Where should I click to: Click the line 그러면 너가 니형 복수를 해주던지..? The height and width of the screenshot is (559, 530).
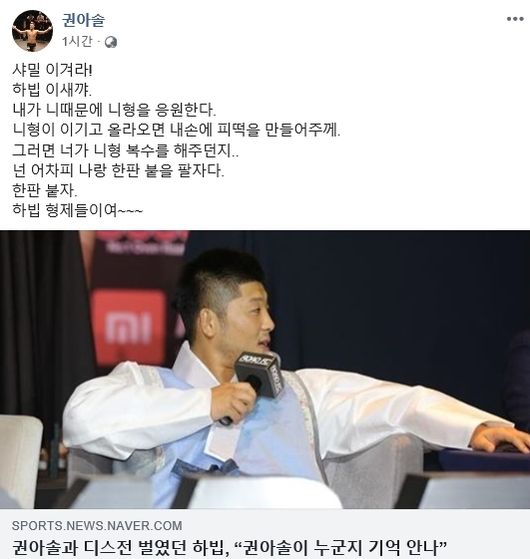pos(125,150)
